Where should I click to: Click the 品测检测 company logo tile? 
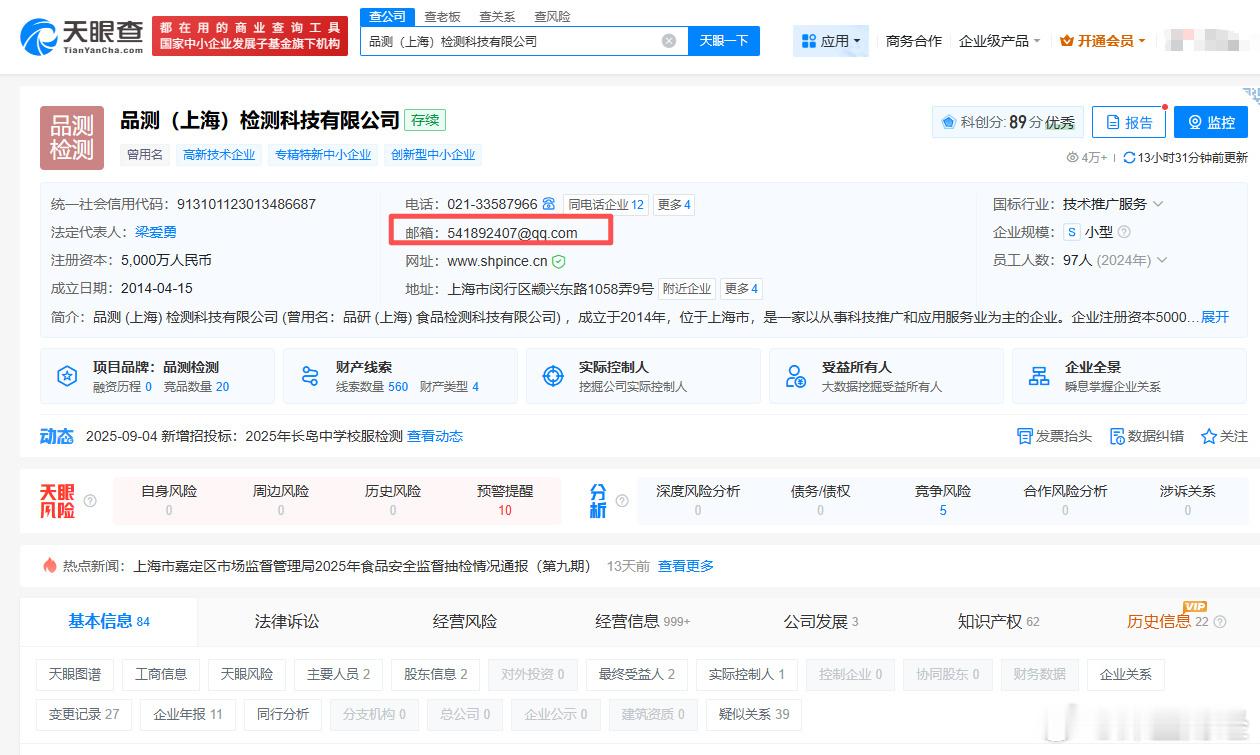pos(72,138)
